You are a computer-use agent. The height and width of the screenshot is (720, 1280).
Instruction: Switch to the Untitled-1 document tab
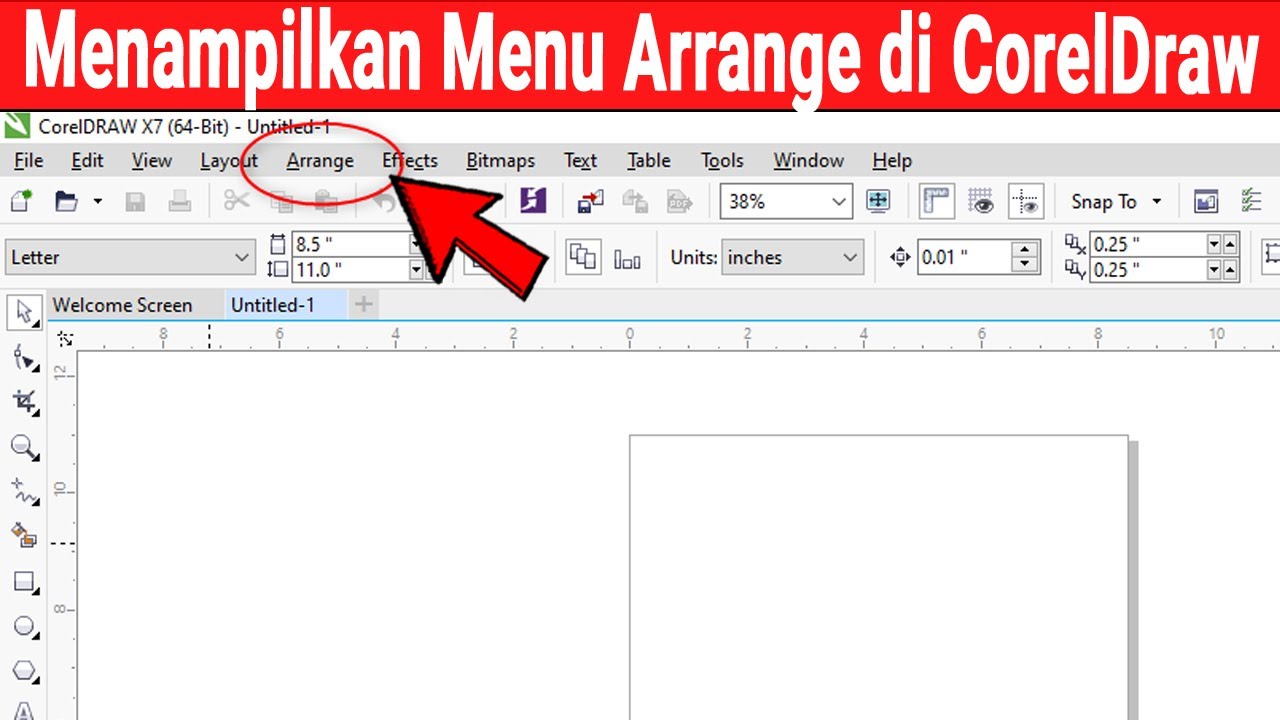[x=273, y=305]
